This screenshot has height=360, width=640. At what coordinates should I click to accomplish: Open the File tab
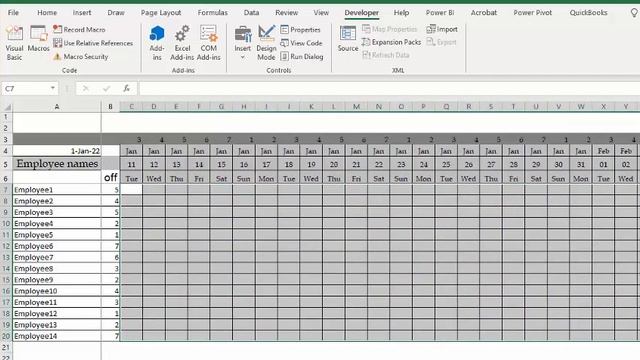coord(13,13)
